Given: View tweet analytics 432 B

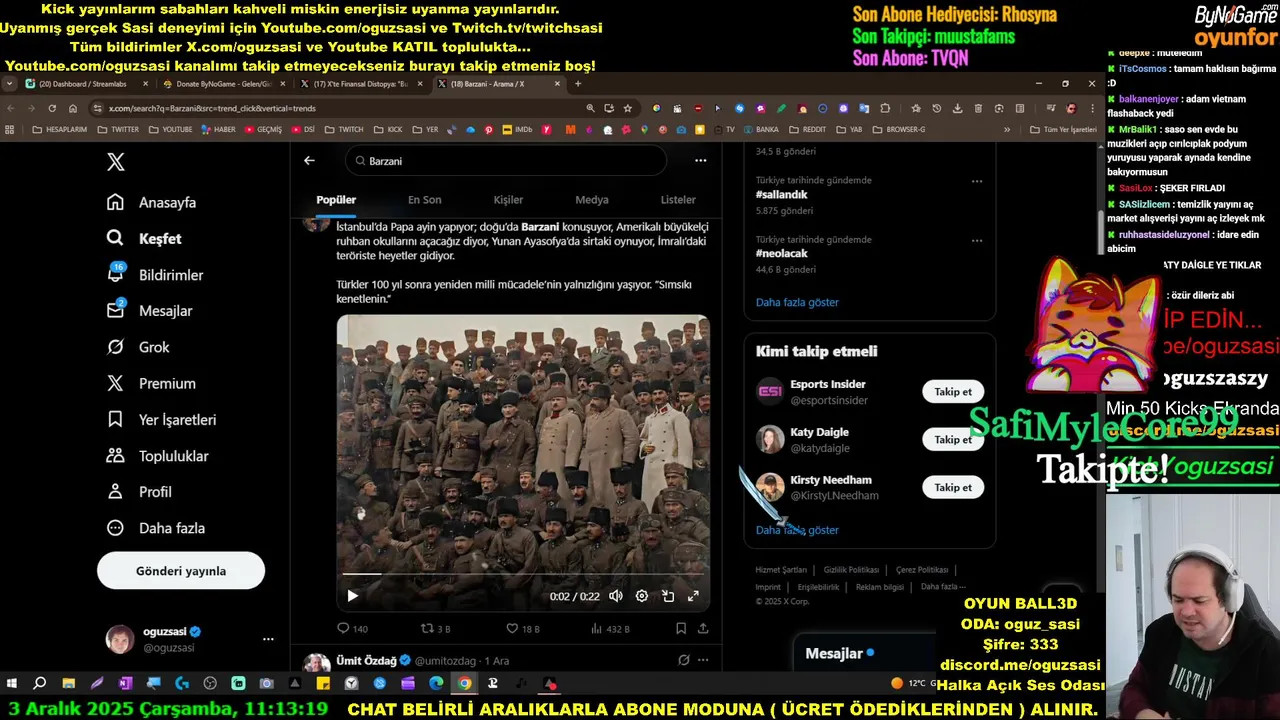Looking at the screenshot, I should click(610, 629).
